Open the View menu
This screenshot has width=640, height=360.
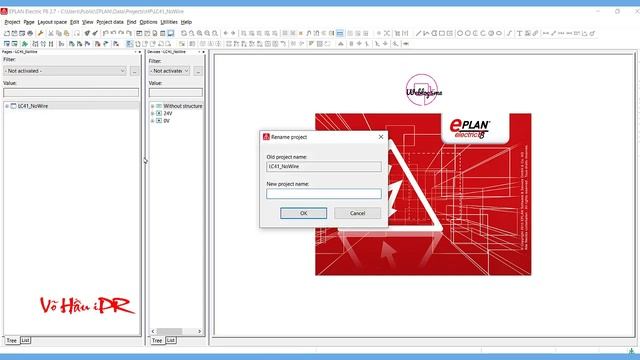[x=87, y=22]
